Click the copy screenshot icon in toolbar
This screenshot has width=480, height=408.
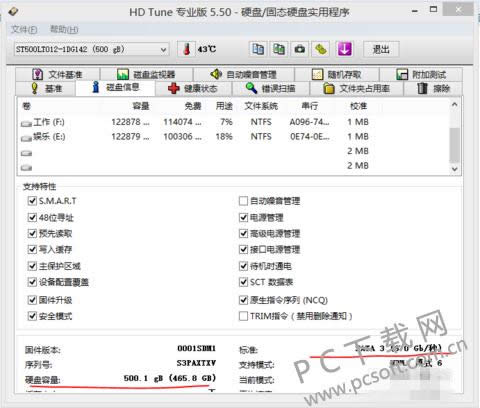click(279, 49)
